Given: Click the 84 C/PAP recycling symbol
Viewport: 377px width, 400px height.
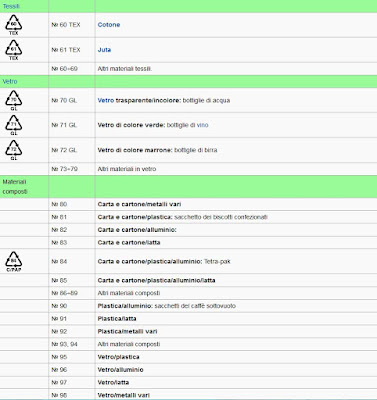Looking at the screenshot, I should (x=13, y=261).
